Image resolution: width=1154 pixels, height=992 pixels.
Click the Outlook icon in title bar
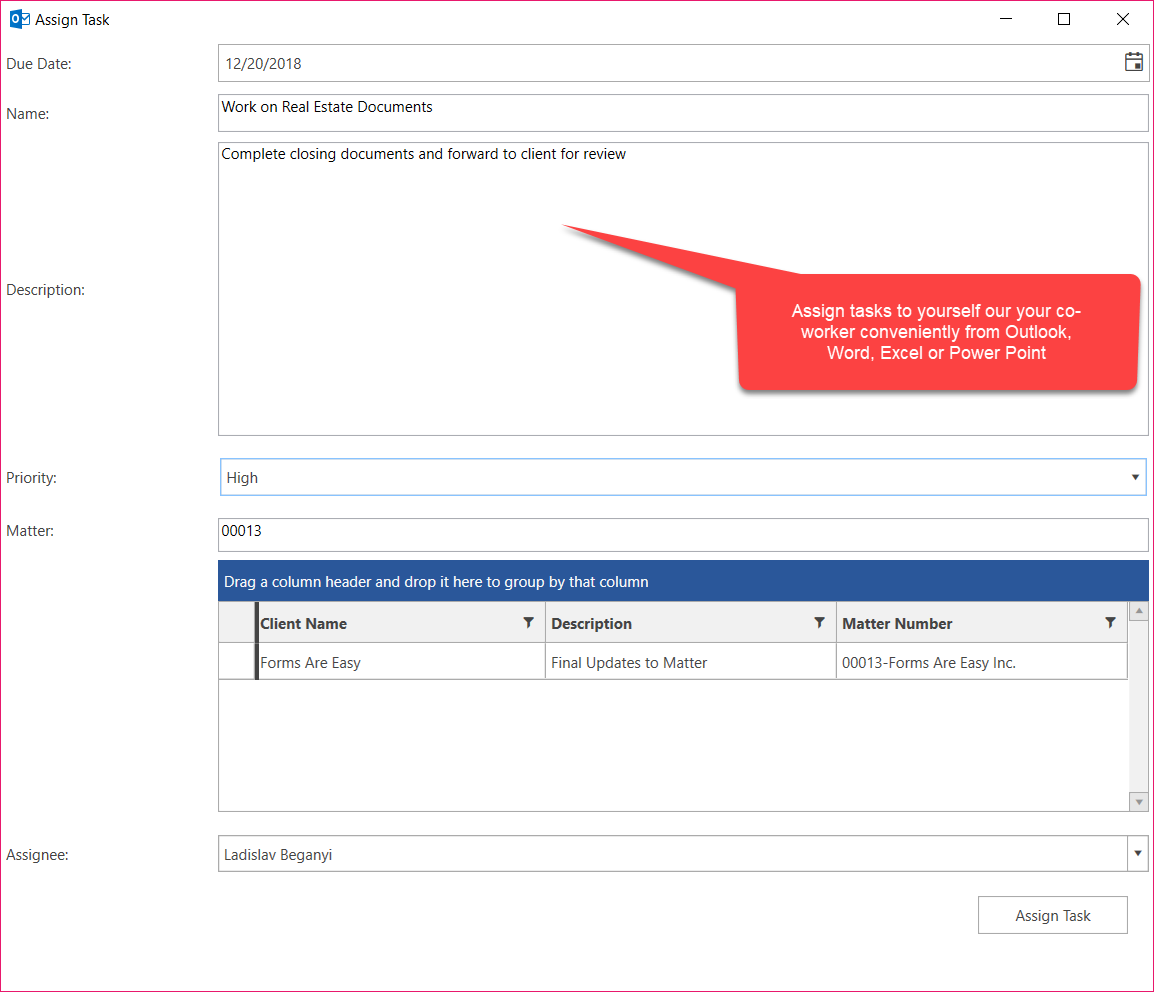click(x=18, y=19)
